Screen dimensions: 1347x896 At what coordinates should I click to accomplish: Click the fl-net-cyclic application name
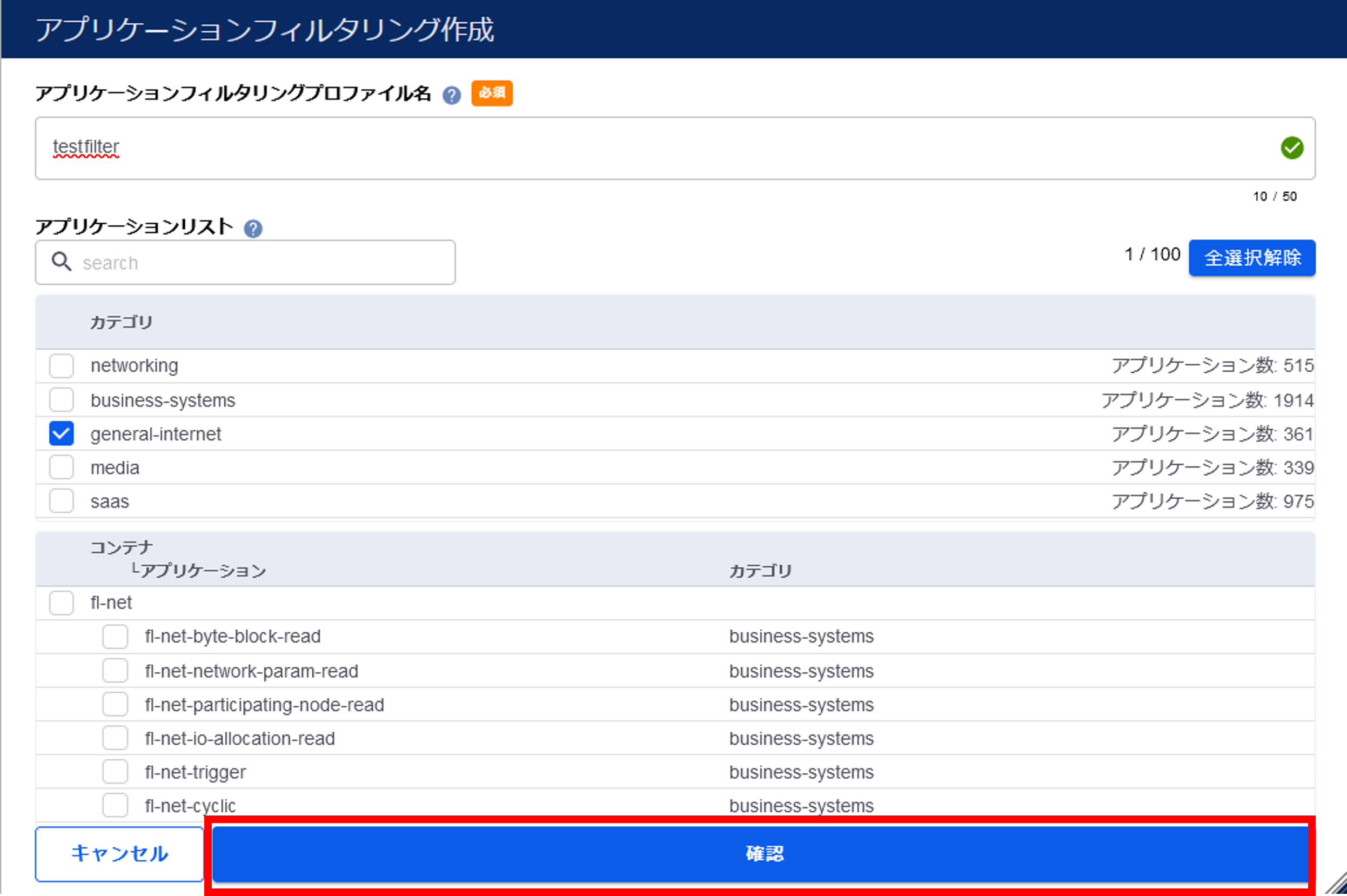190,806
